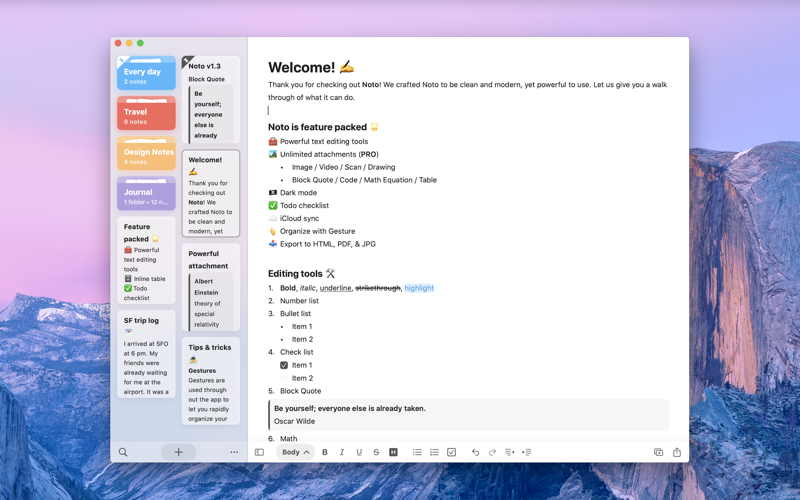The width and height of the screenshot is (800, 500).
Task: Open the Body text style dropdown
Action: [296, 452]
